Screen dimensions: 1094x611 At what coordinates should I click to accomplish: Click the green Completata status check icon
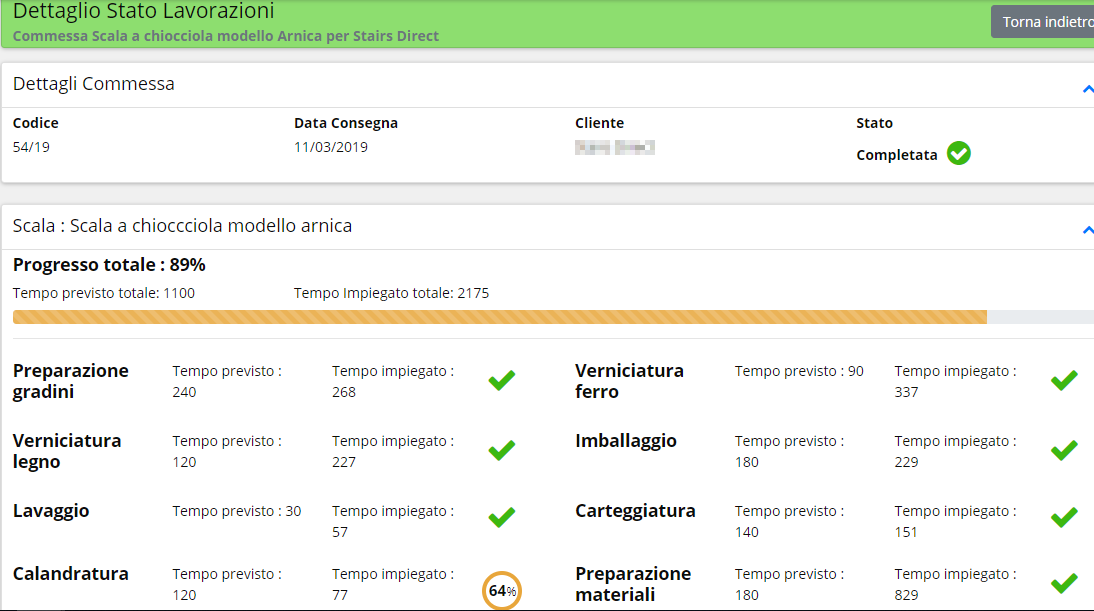point(959,153)
